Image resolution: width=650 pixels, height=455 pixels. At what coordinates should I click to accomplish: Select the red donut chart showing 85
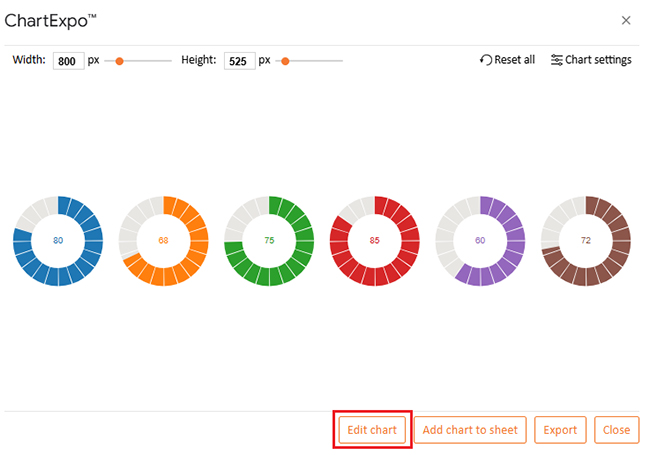coord(374,240)
